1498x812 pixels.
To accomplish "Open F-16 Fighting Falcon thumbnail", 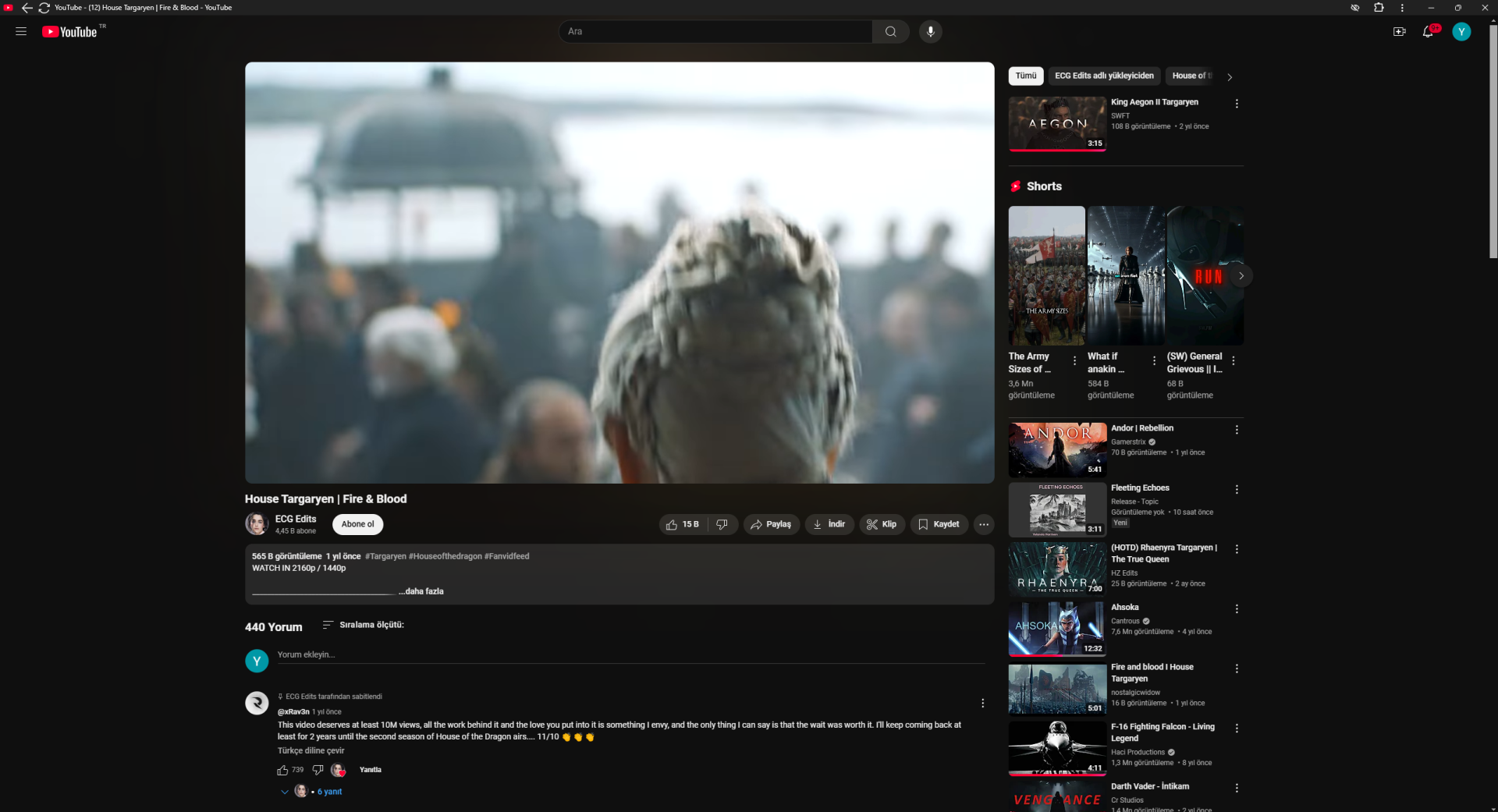I will 1057,748.
